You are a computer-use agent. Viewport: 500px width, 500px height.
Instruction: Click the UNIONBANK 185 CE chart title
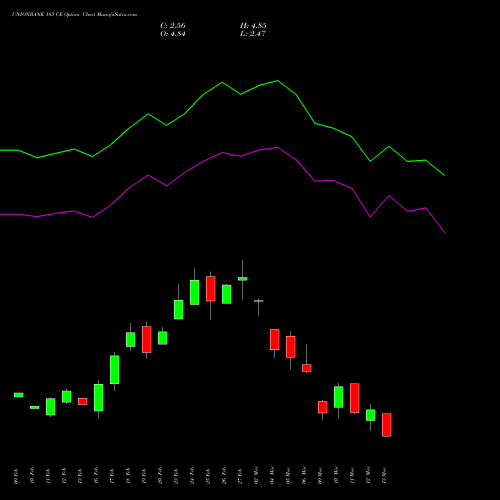coord(74,15)
